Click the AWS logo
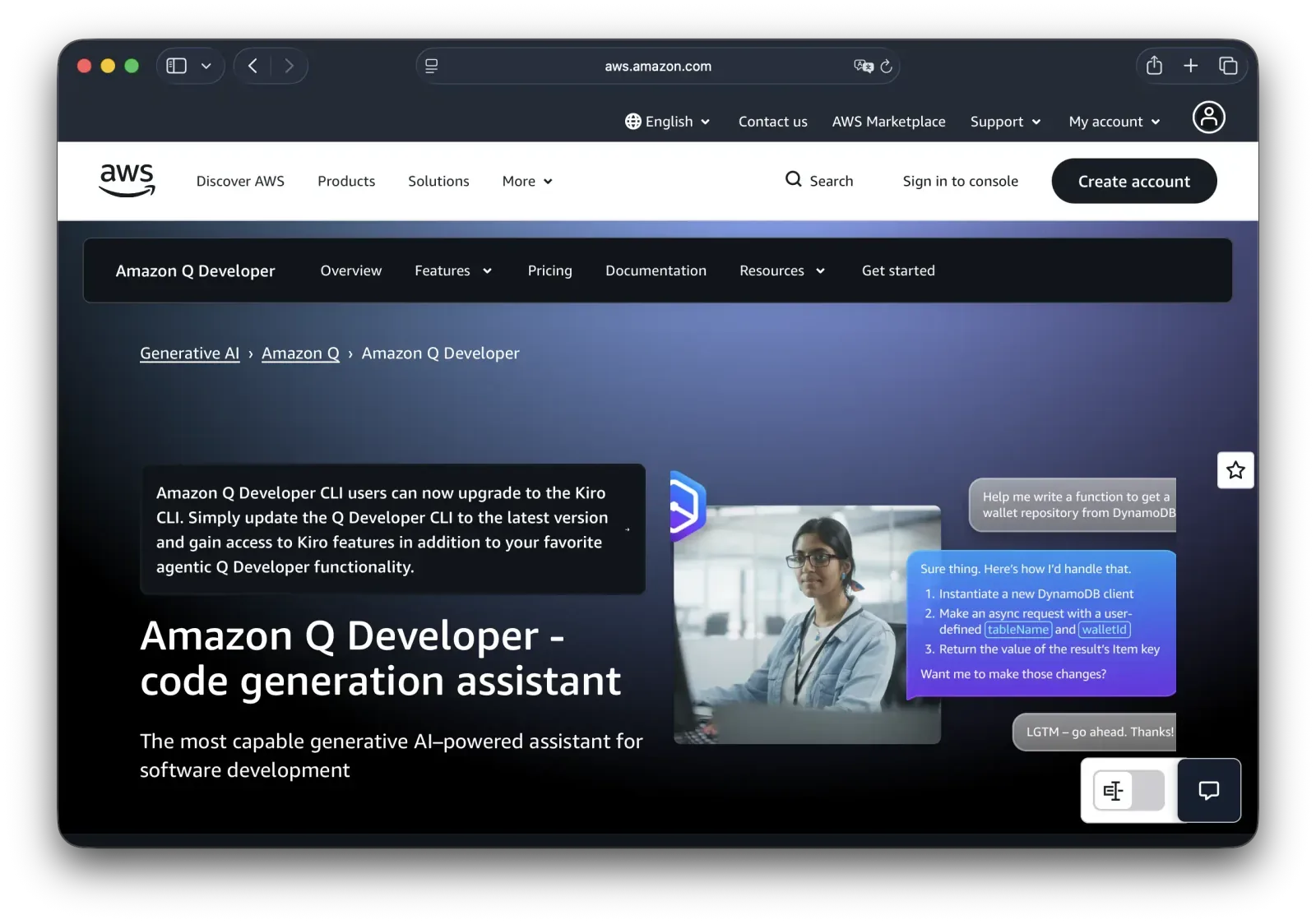This screenshot has height=924, width=1316. point(127,180)
